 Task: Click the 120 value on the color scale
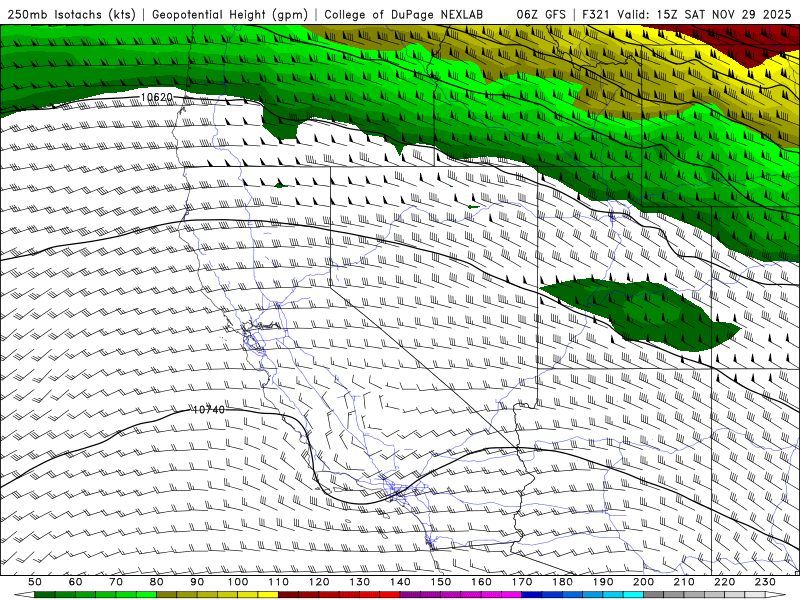pyautogui.click(x=319, y=582)
